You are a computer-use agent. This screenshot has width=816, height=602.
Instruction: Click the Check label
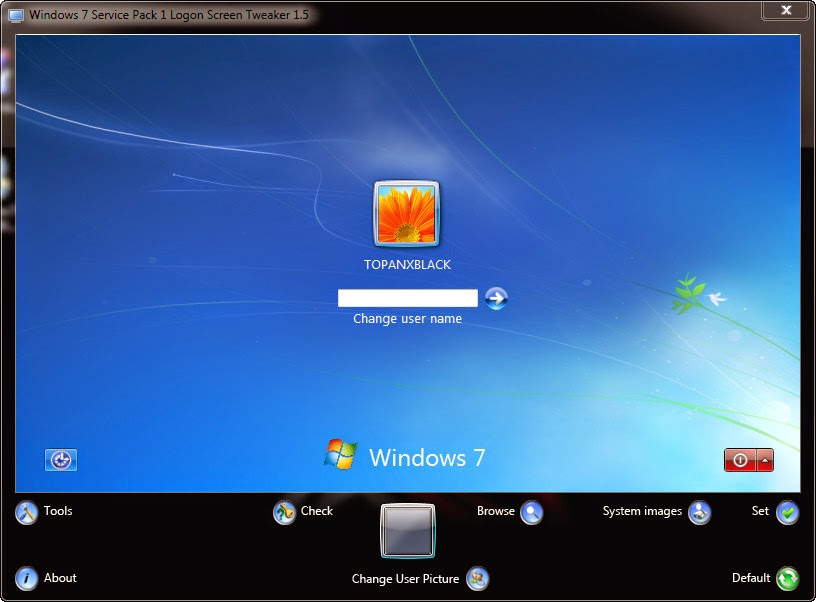317,511
